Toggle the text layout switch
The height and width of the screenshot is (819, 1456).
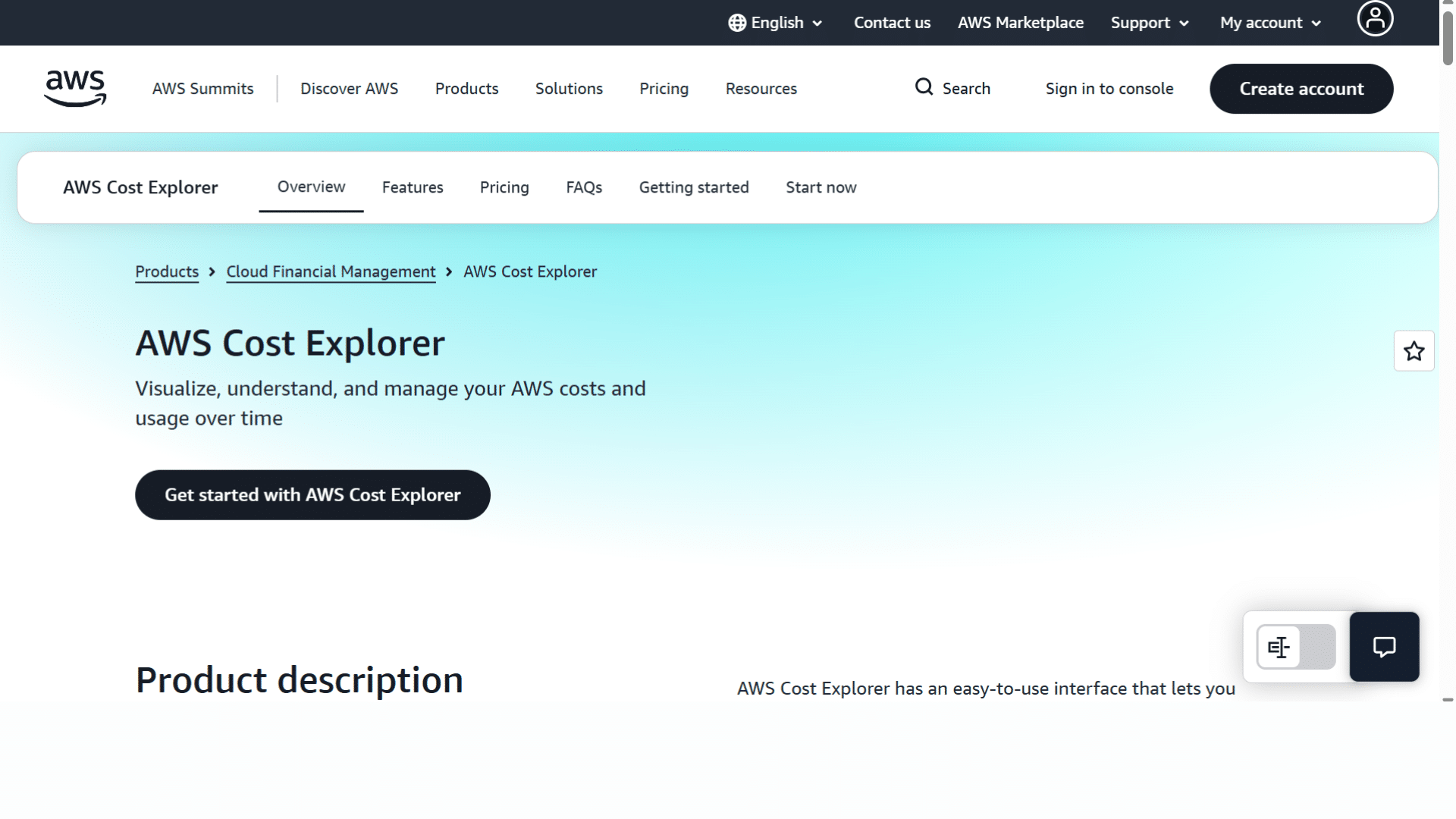coord(1296,647)
